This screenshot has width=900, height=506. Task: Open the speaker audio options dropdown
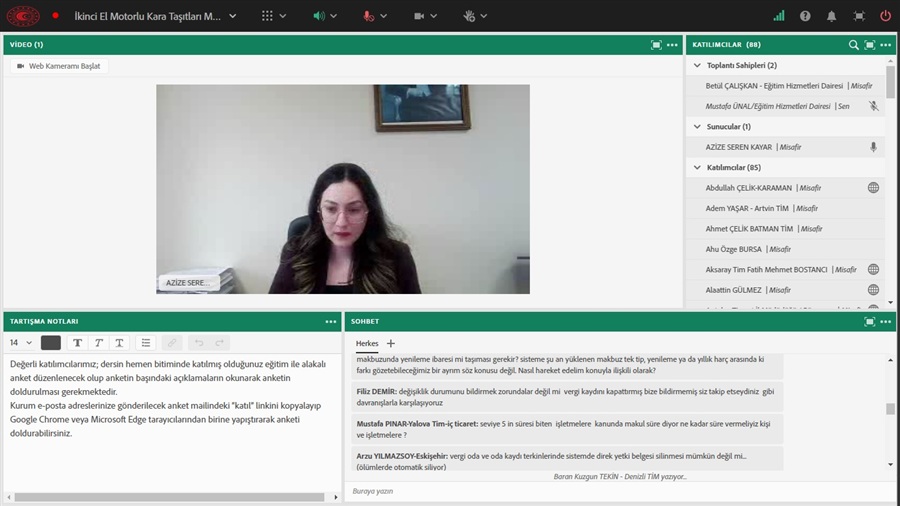[333, 16]
